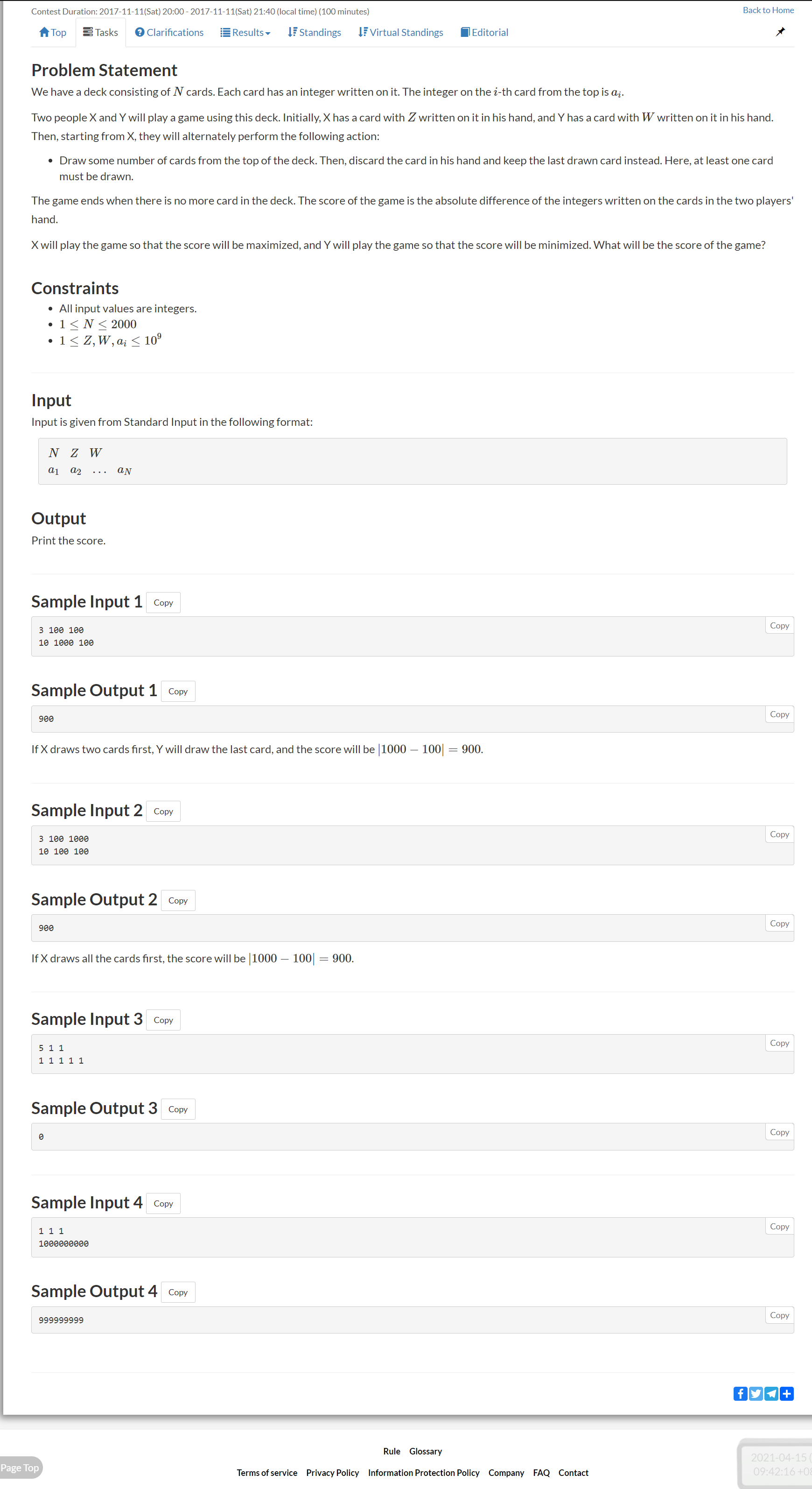This screenshot has width=812, height=1489.
Task: Click Back to Home link
Action: click(x=768, y=10)
